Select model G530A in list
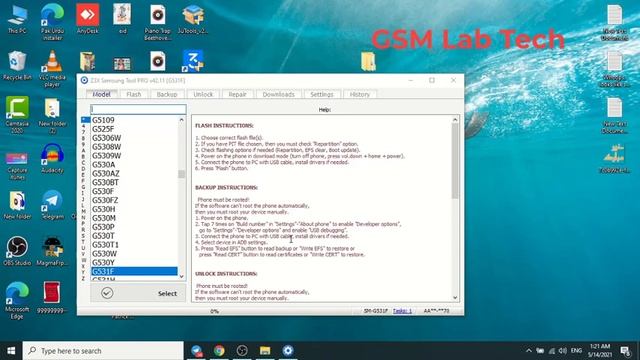This screenshot has width=640, height=360. [x=134, y=164]
